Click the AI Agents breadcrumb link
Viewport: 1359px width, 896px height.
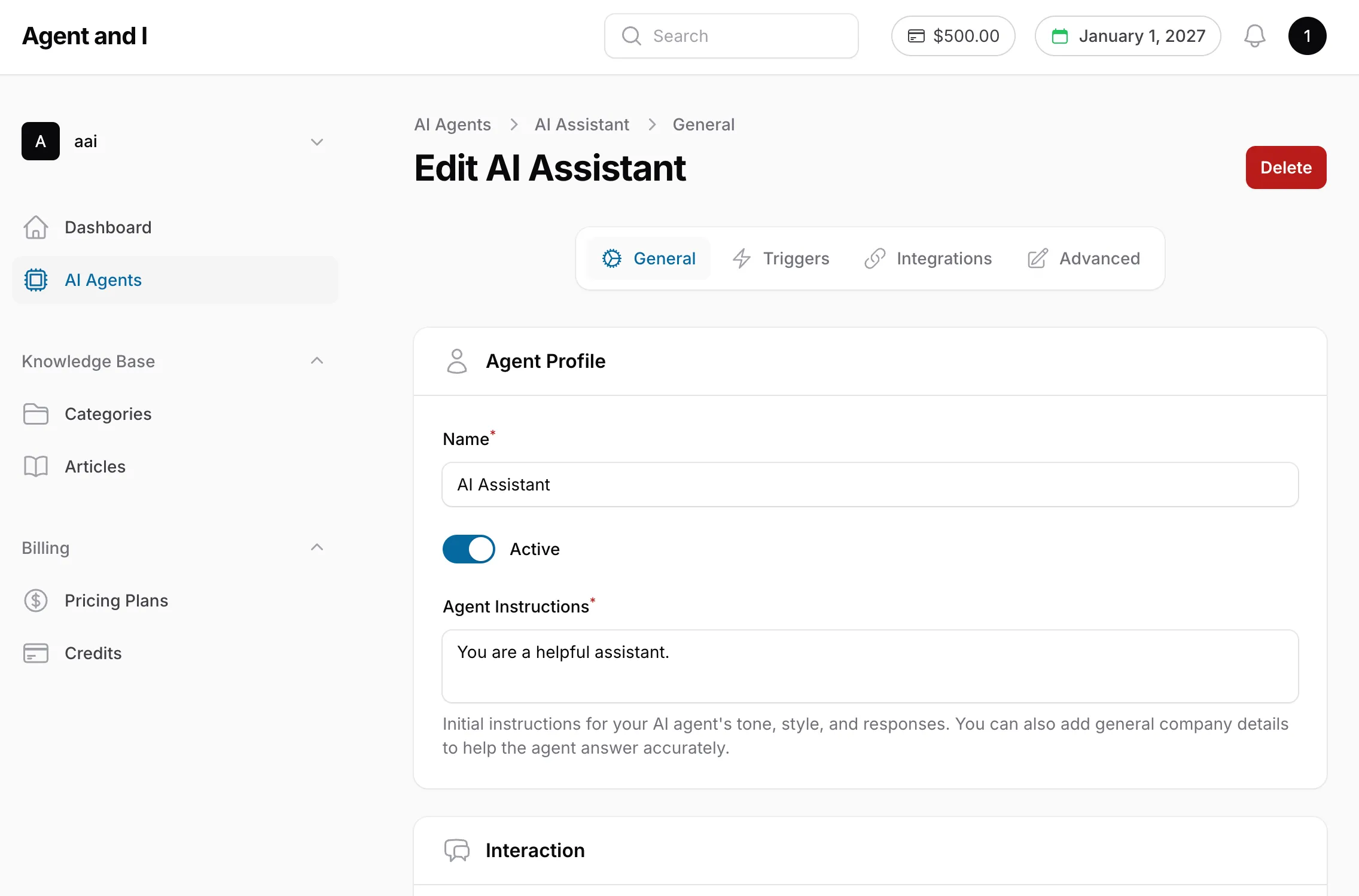point(452,124)
